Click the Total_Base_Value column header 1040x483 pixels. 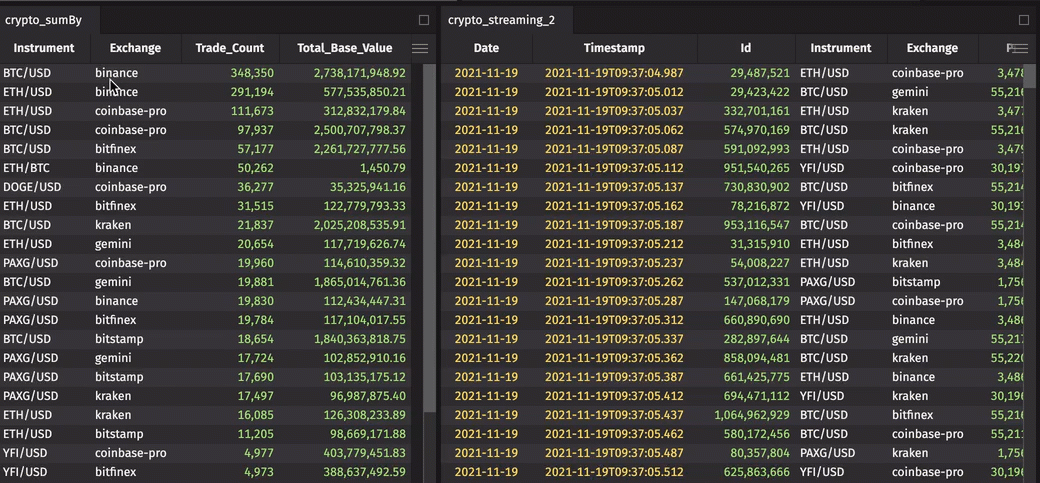[345, 48]
